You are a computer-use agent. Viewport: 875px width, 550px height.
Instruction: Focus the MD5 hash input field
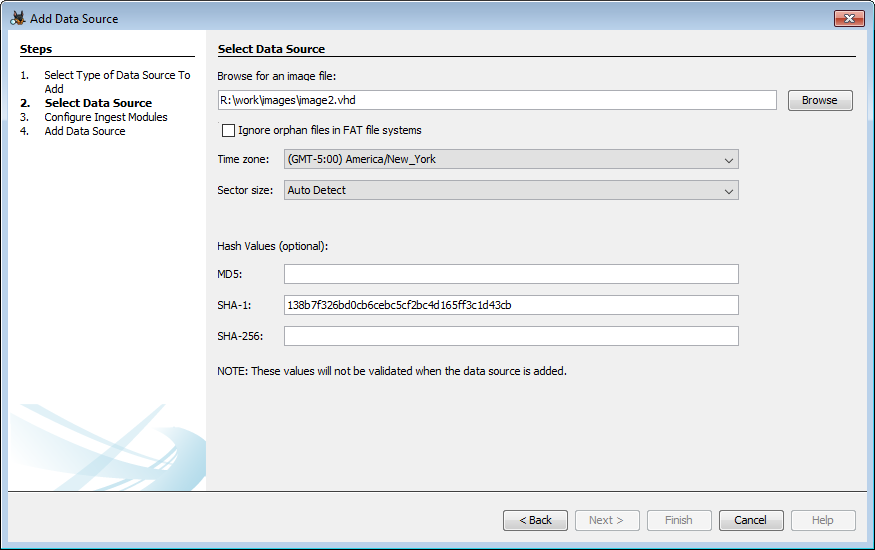[x=511, y=274]
